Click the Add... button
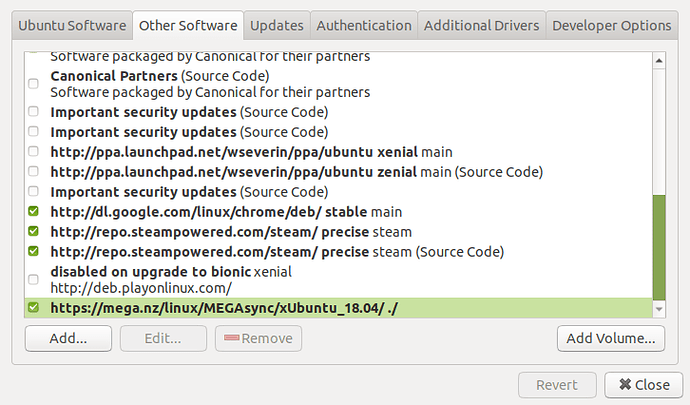 point(68,338)
